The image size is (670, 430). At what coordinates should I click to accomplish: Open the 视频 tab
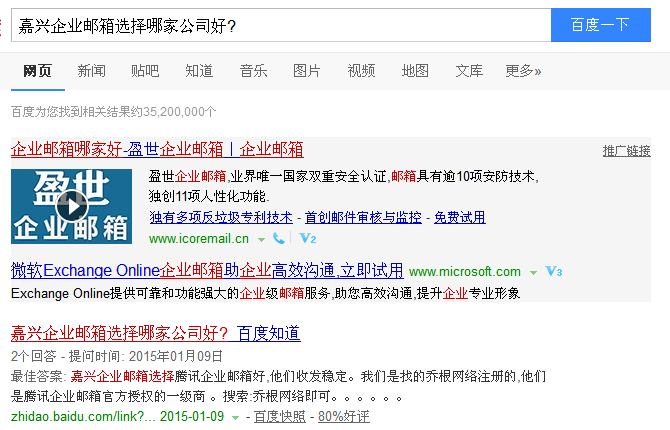(361, 71)
